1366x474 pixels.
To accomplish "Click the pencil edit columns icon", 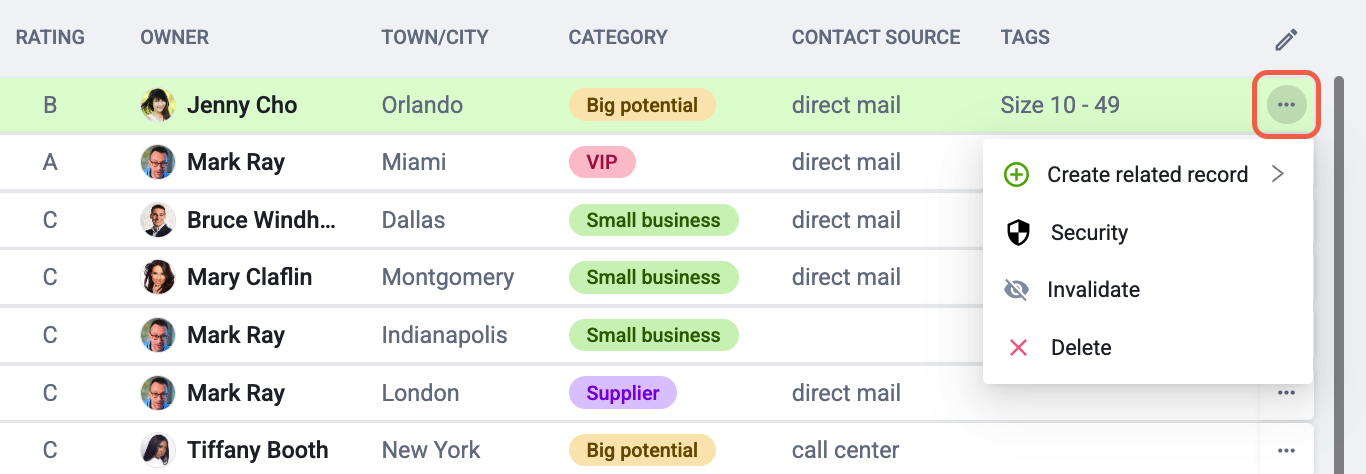I will tap(1286, 40).
